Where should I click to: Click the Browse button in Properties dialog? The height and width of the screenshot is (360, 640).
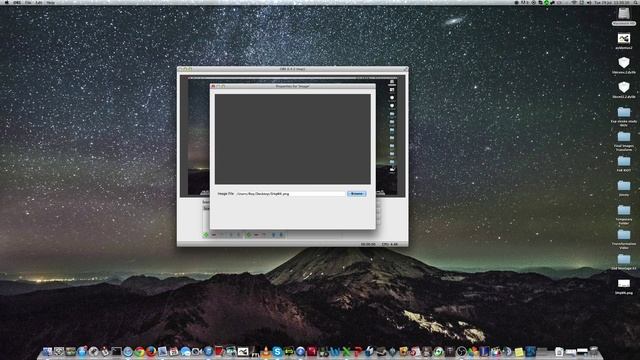pos(356,193)
